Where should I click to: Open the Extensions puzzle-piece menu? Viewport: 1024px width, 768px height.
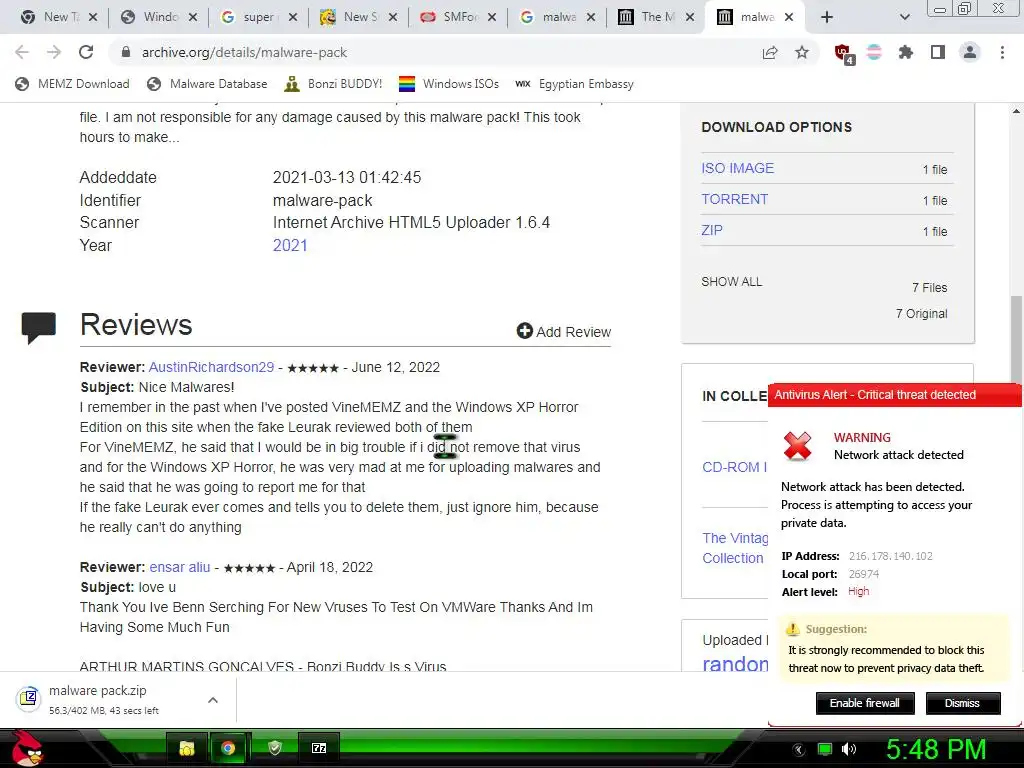pyautogui.click(x=906, y=52)
